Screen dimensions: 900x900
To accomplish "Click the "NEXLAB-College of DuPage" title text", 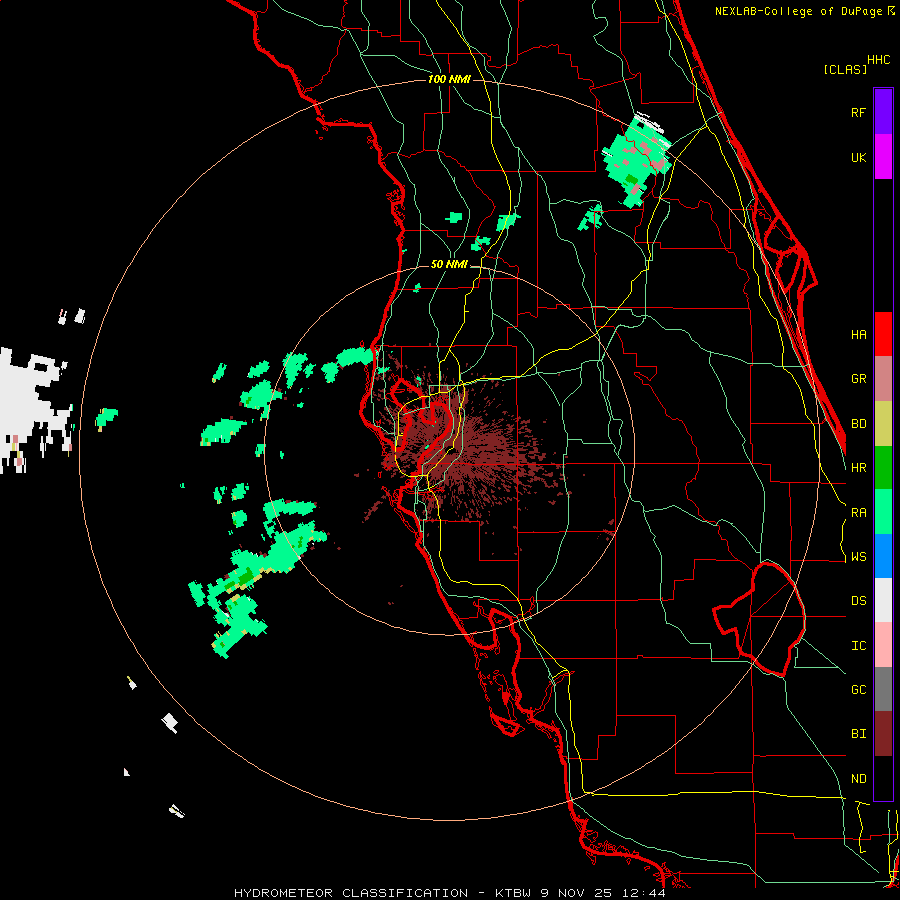I will [x=800, y=11].
